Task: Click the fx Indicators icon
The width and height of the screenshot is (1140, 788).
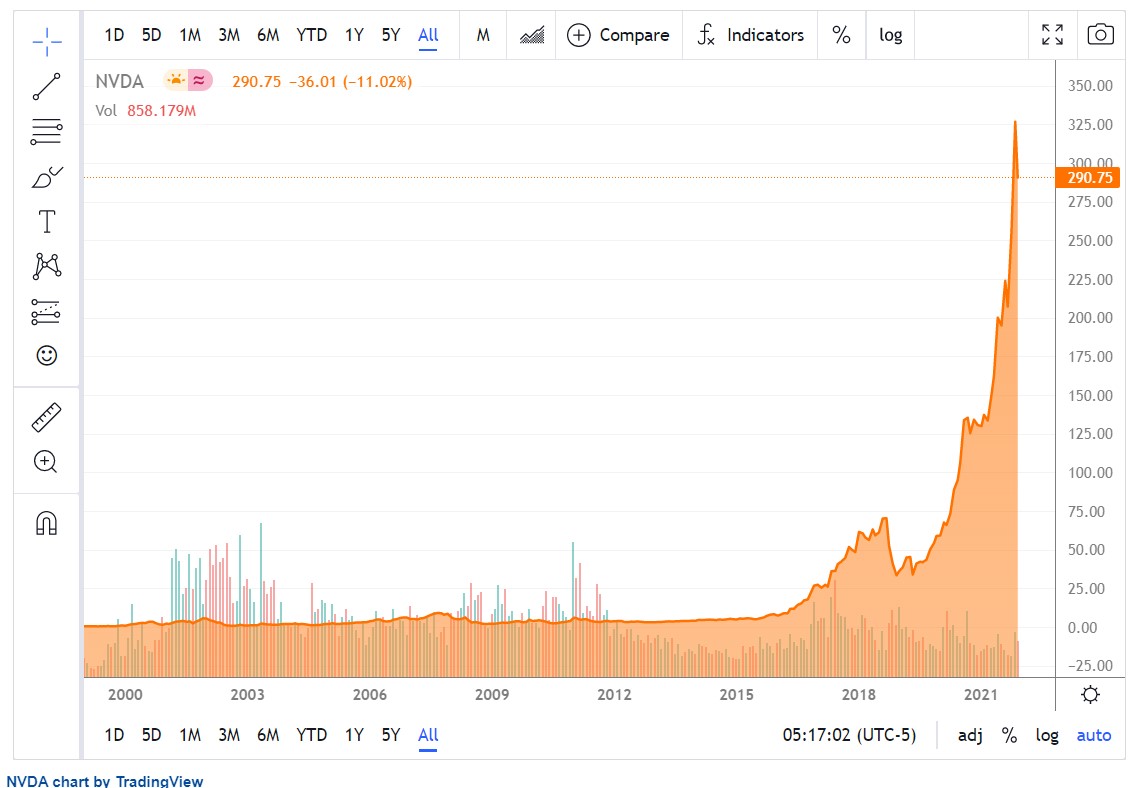Action: [x=706, y=34]
